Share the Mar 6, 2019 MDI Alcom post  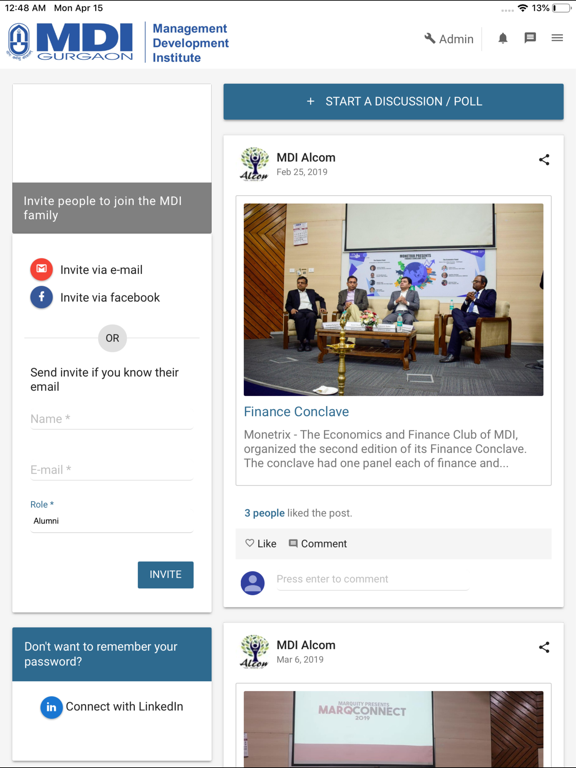click(544, 647)
